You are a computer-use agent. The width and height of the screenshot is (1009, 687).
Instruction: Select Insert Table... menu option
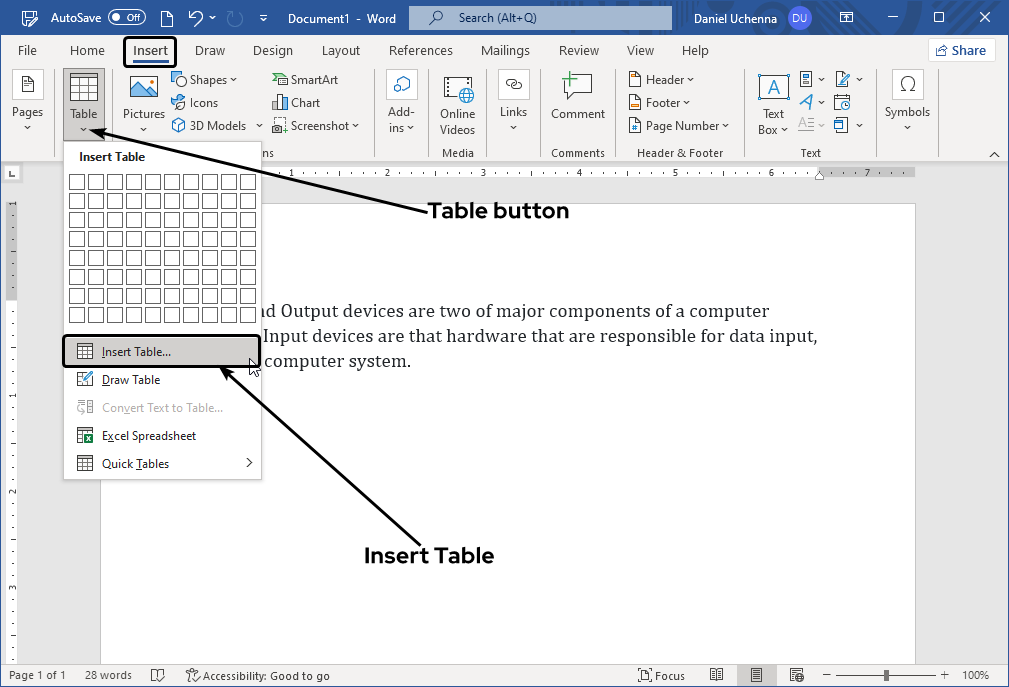coord(136,352)
